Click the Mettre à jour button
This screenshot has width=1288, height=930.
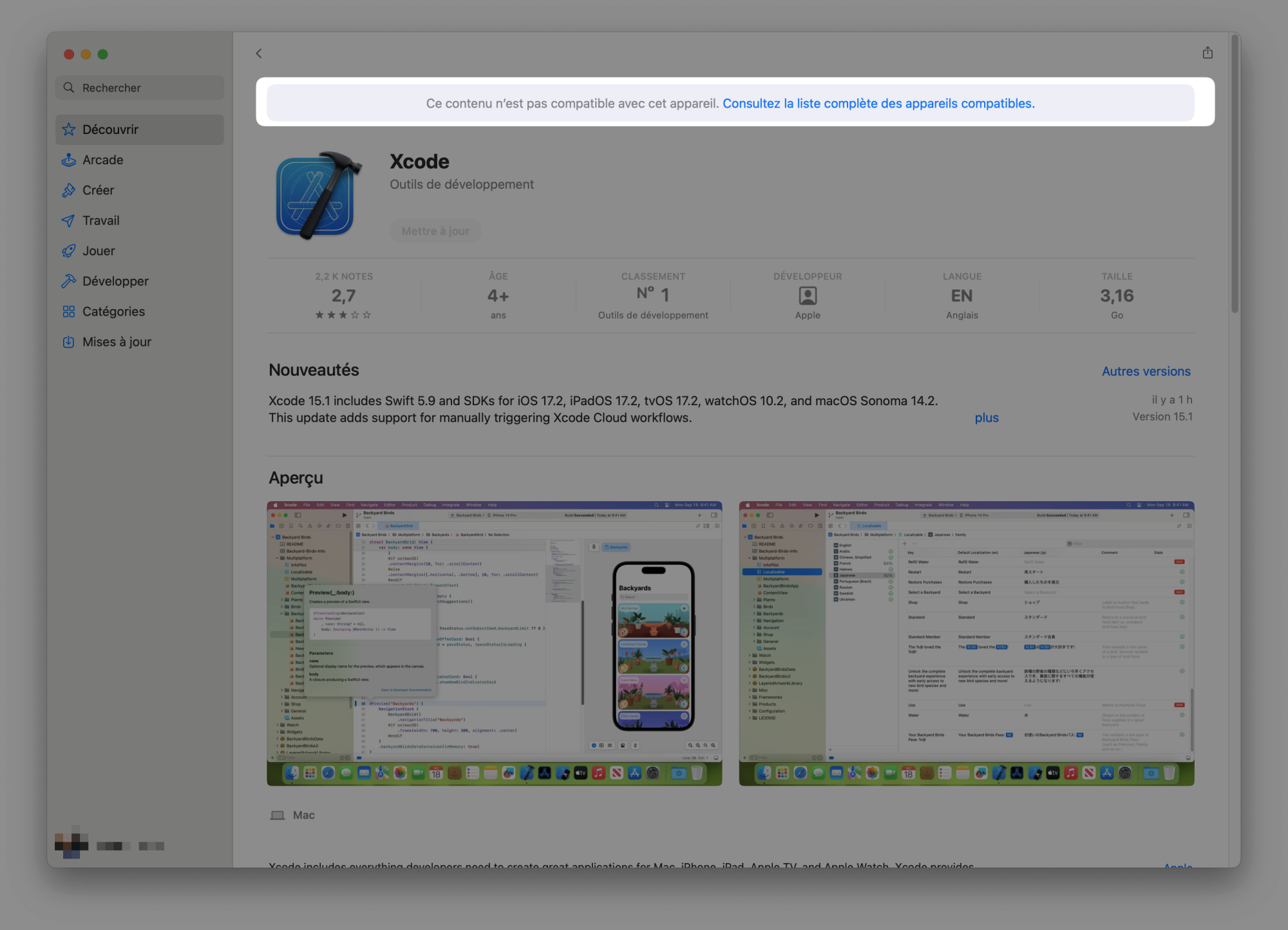pyautogui.click(x=435, y=231)
